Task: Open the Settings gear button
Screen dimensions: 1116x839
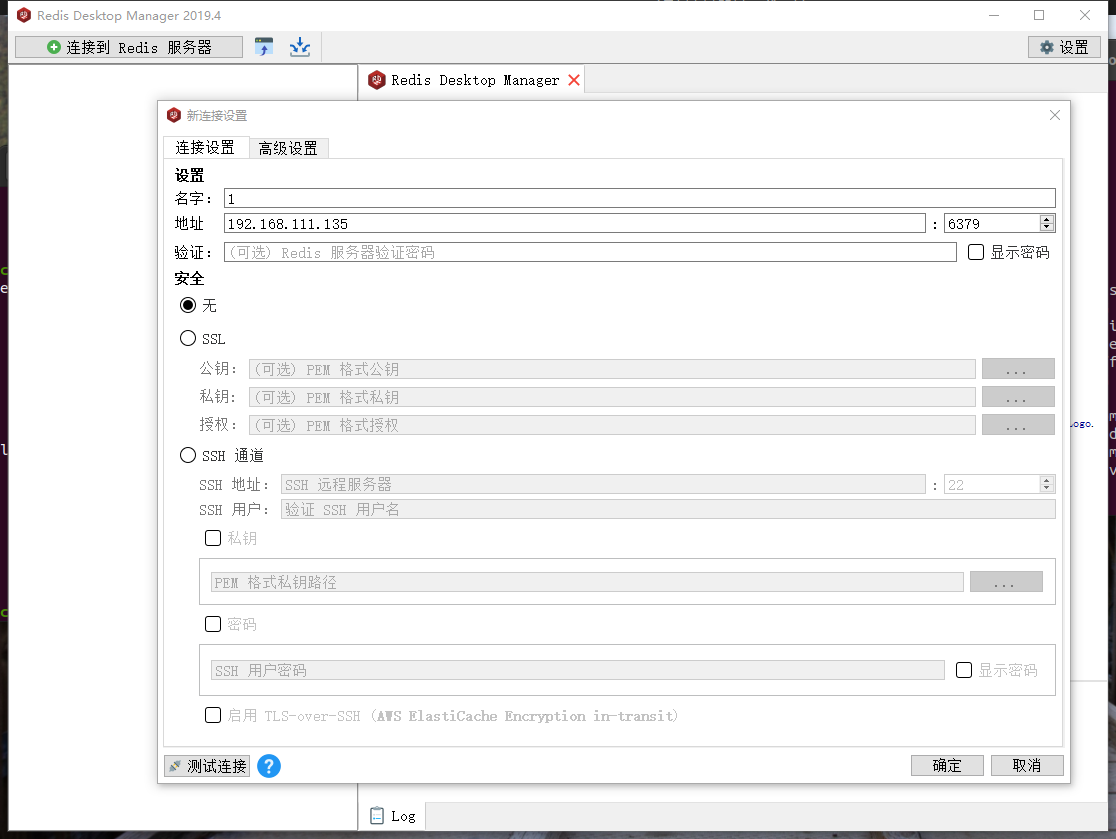Action: (x=1064, y=47)
